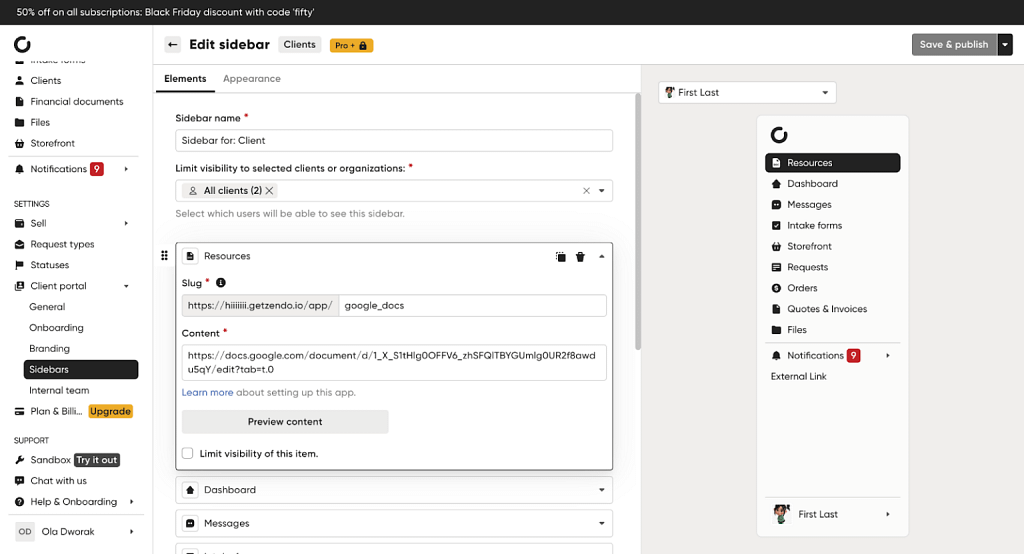Click the Pro+ lock badge
The width and height of the screenshot is (1024, 554).
pos(351,45)
